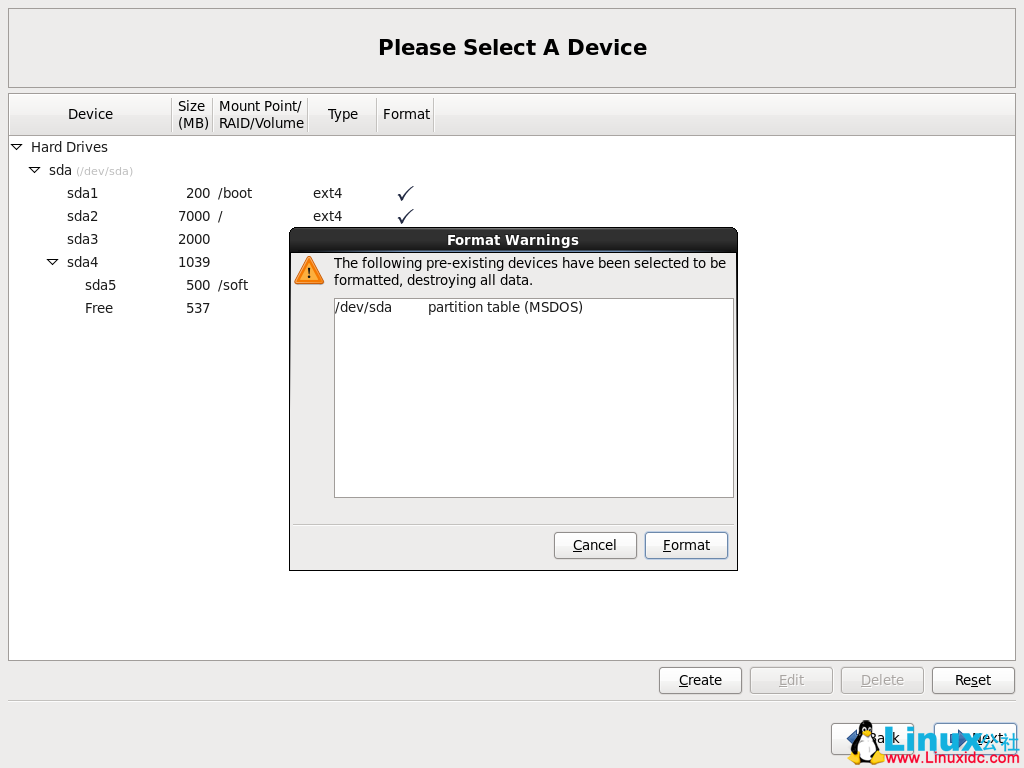This screenshot has height=768, width=1024.
Task: Click the Create button
Action: click(x=699, y=680)
